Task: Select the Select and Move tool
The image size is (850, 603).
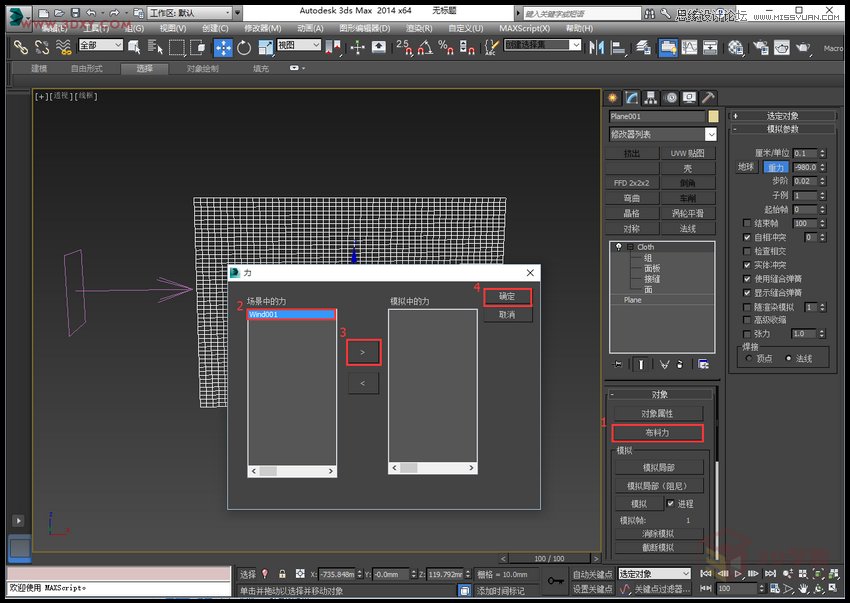Action: click(x=223, y=48)
